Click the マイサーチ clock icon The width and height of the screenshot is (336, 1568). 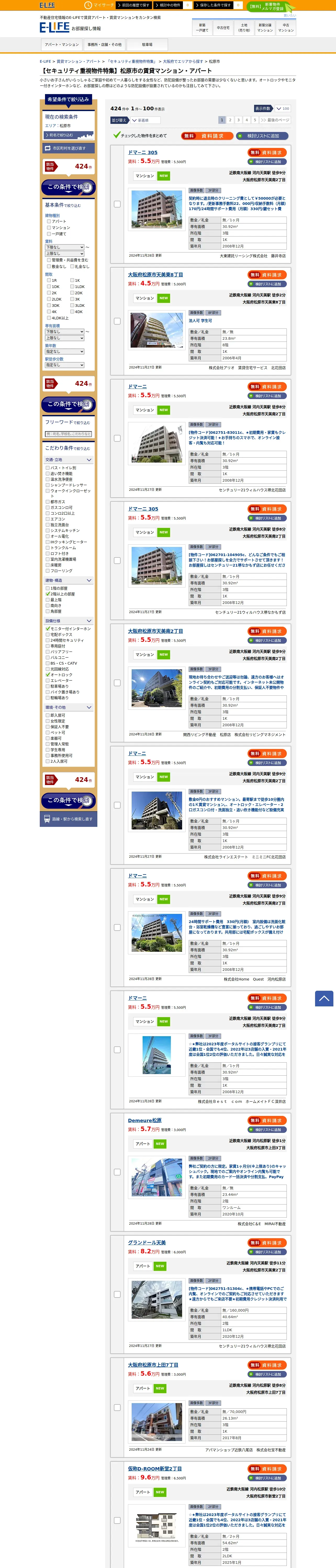(88, 5)
